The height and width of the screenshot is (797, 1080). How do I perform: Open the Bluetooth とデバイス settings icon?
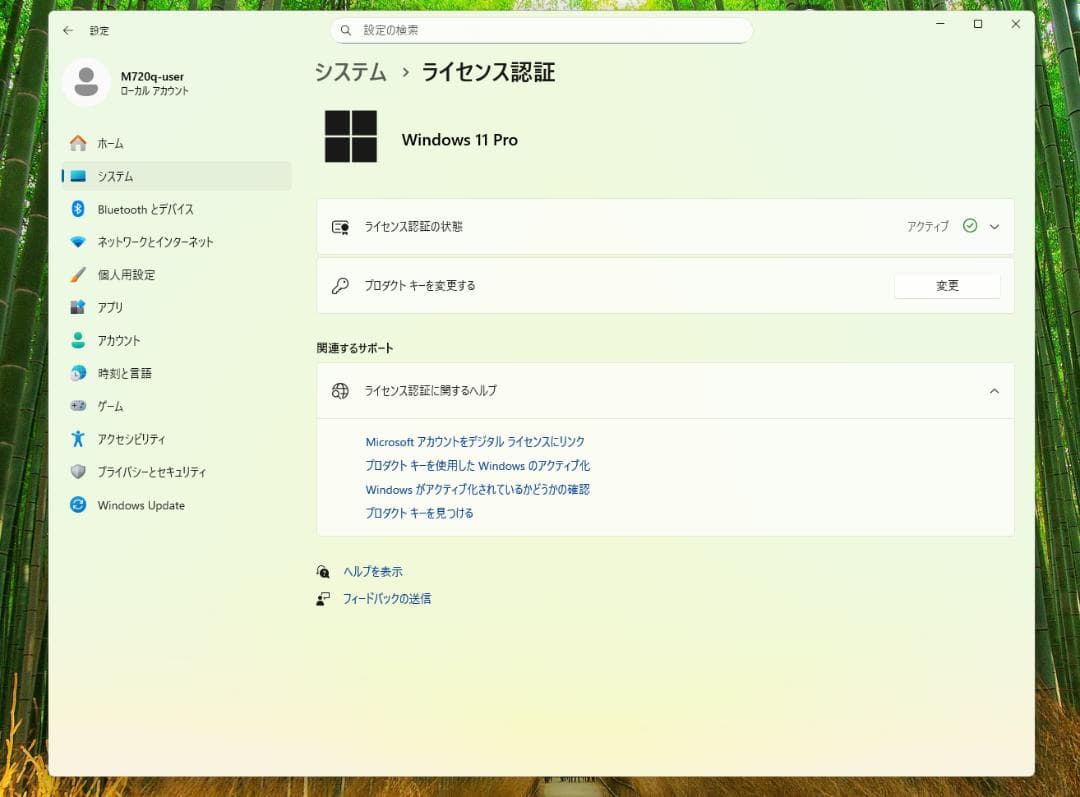pos(77,209)
